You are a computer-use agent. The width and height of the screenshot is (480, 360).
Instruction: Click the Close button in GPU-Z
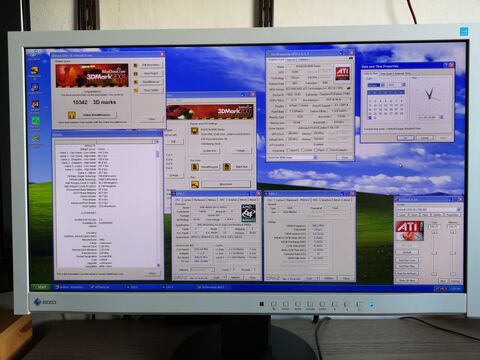click(344, 157)
